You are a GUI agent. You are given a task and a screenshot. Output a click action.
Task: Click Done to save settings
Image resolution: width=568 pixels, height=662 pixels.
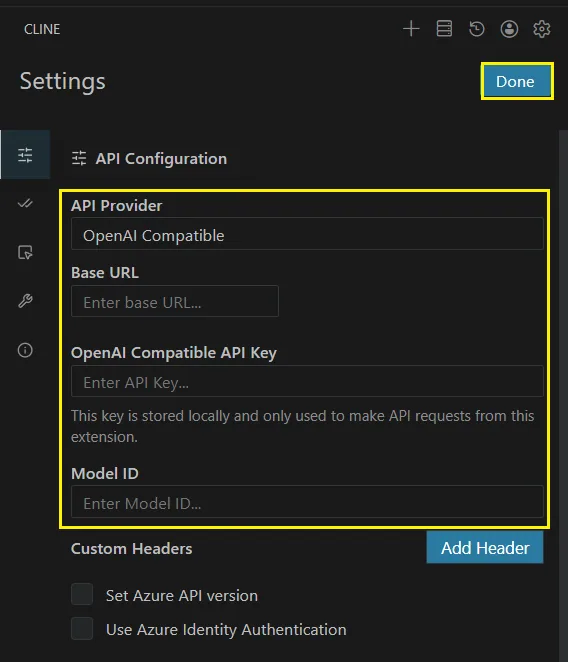tap(517, 81)
